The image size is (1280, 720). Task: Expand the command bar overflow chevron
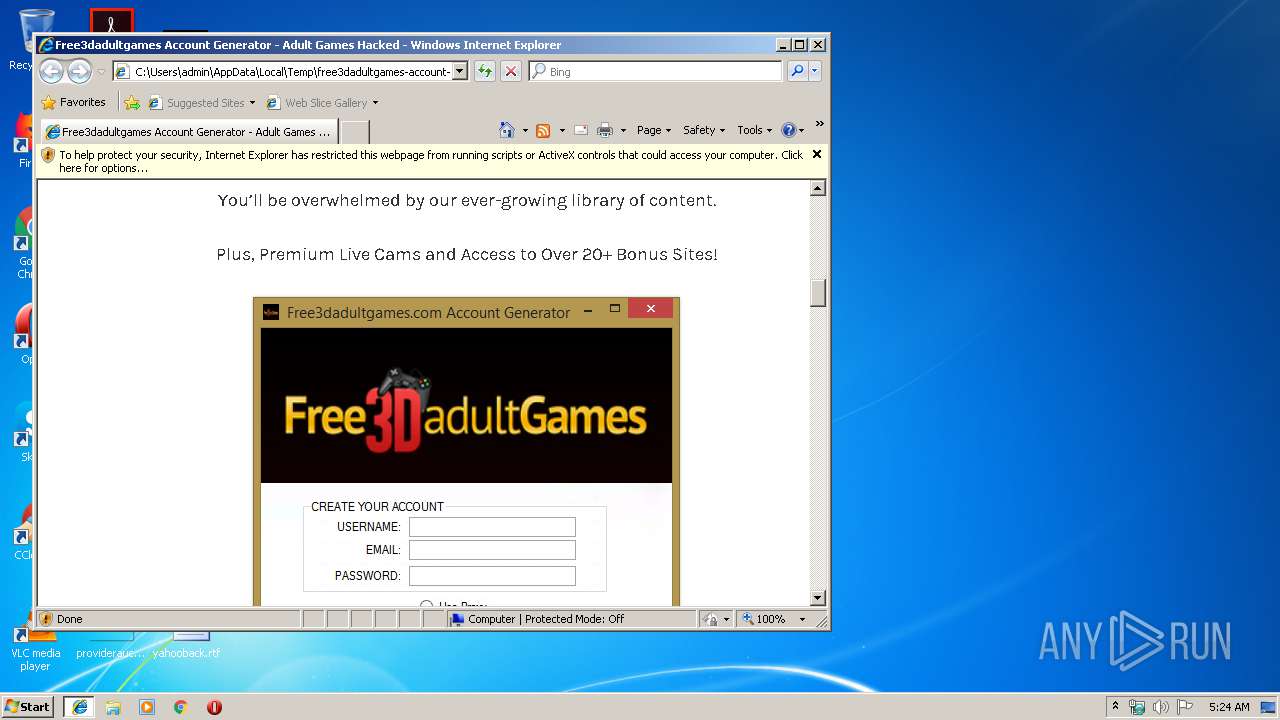(x=819, y=125)
